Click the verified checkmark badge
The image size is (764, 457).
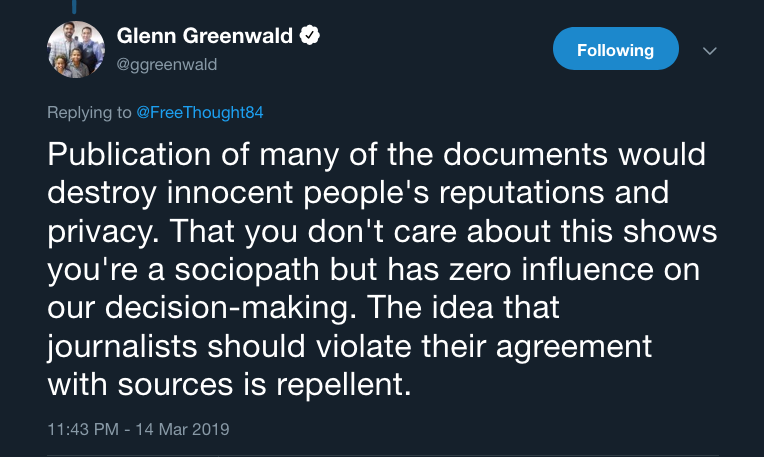[312, 36]
